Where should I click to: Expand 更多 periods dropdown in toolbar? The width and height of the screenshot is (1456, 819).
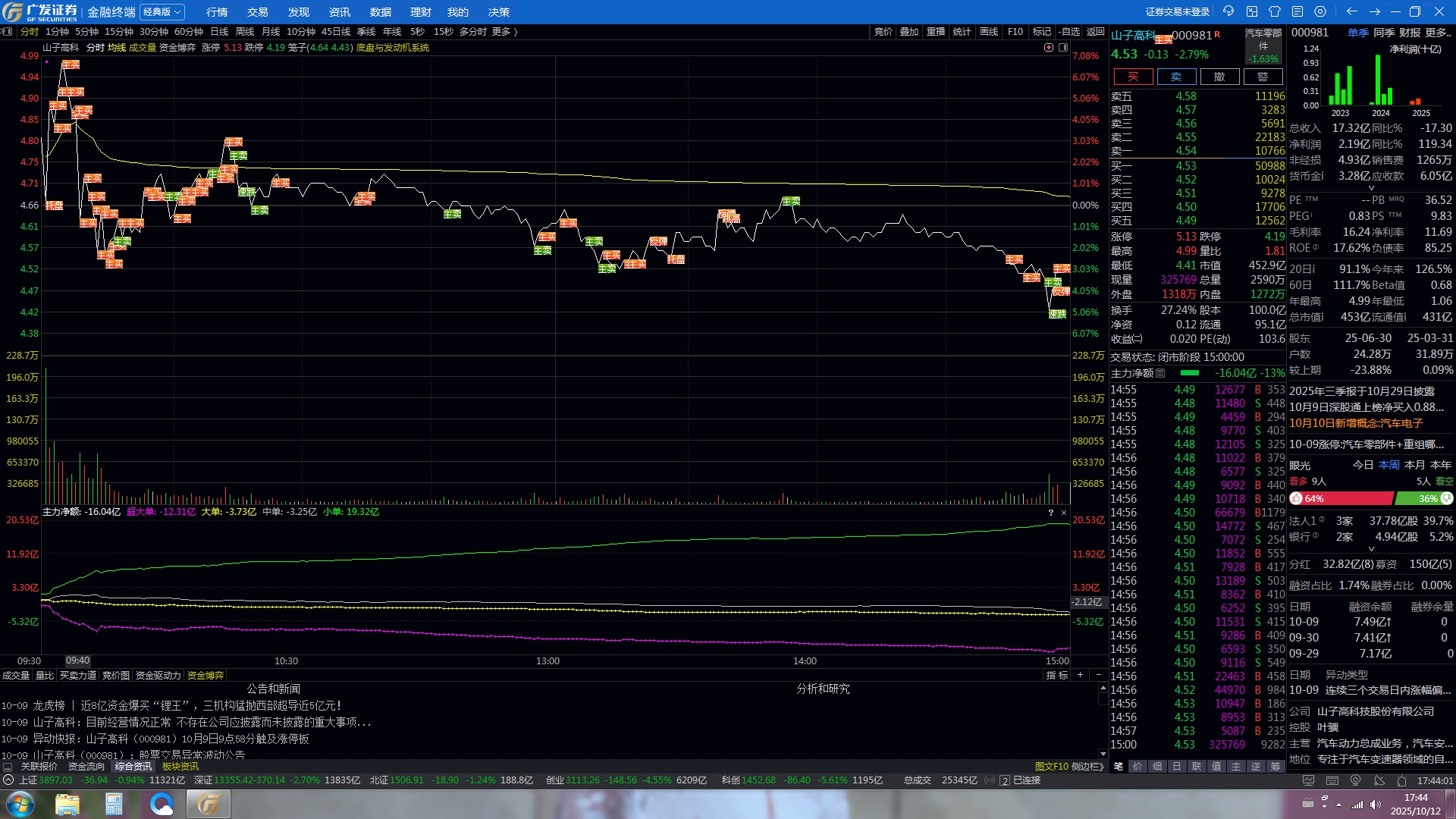[x=504, y=32]
